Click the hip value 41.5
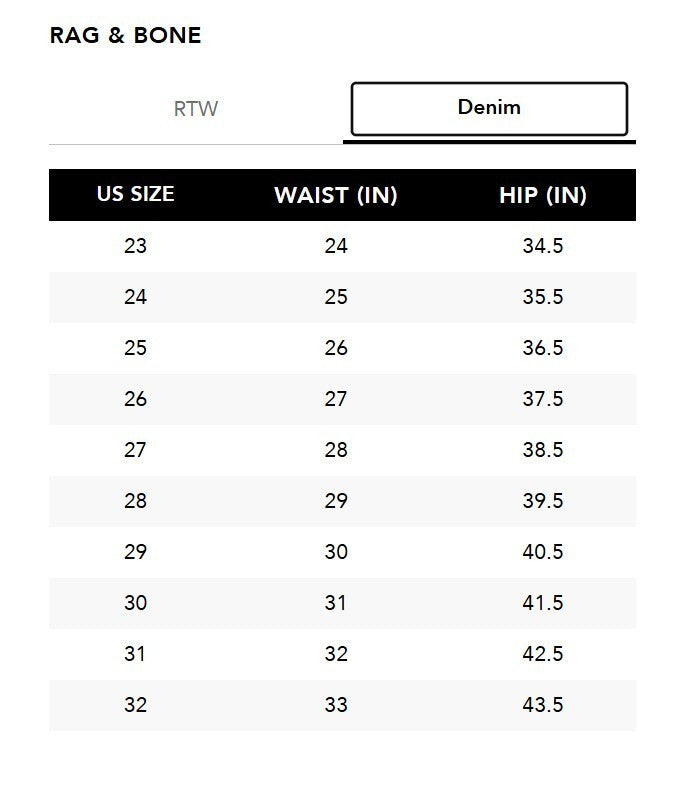 coord(543,603)
